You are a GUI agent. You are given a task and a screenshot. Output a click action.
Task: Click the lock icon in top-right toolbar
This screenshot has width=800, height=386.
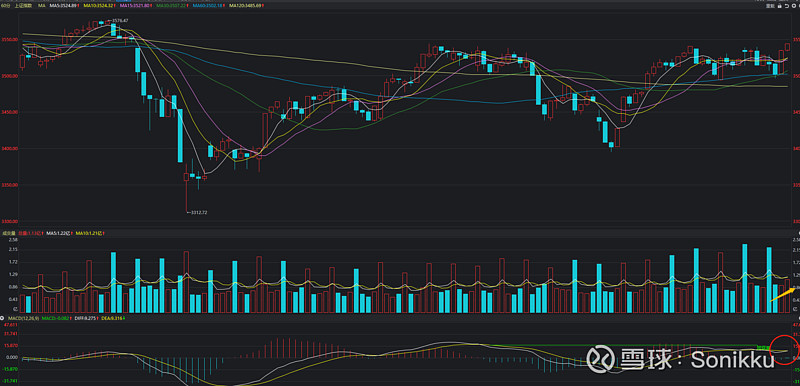780,6
